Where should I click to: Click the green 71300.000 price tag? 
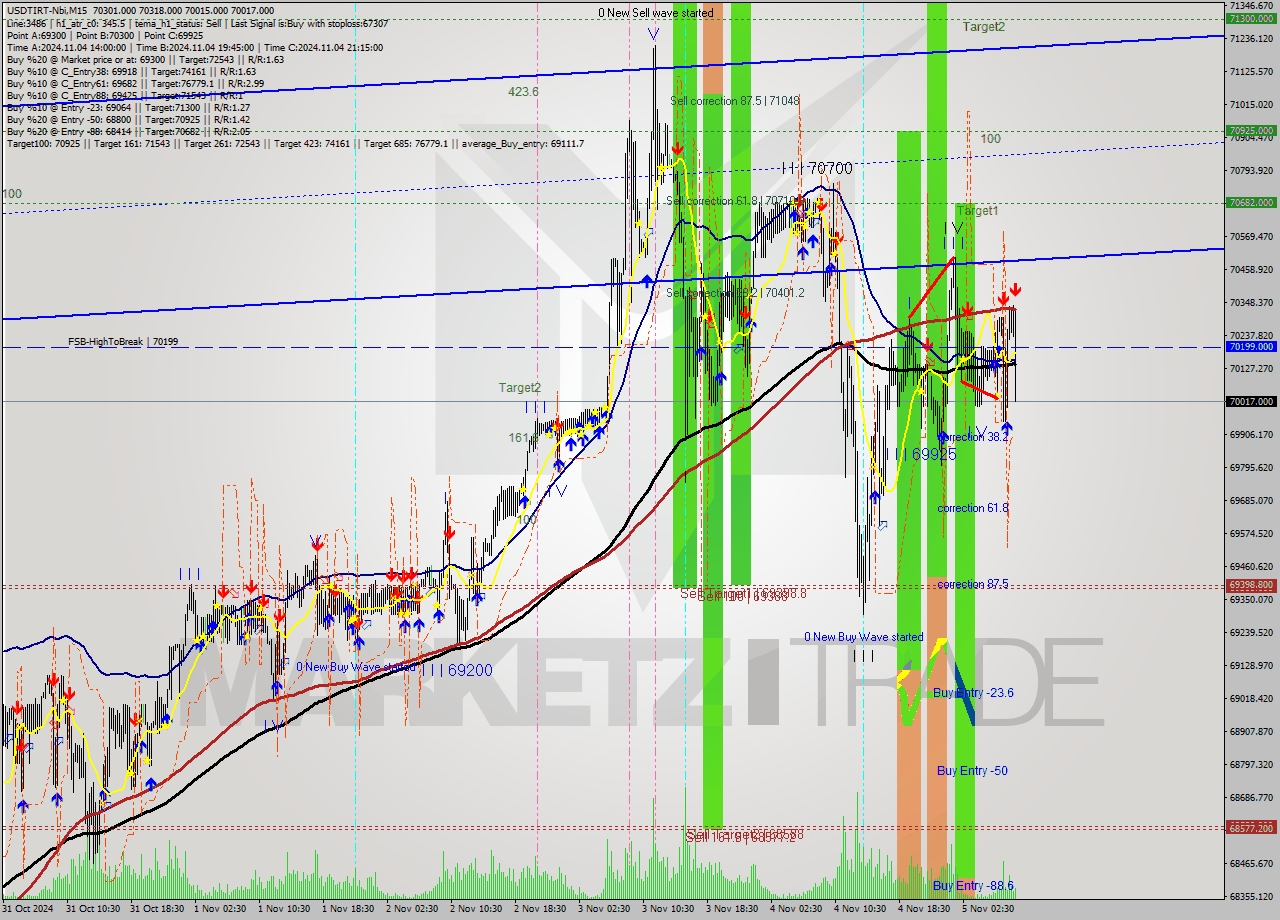(x=1251, y=18)
